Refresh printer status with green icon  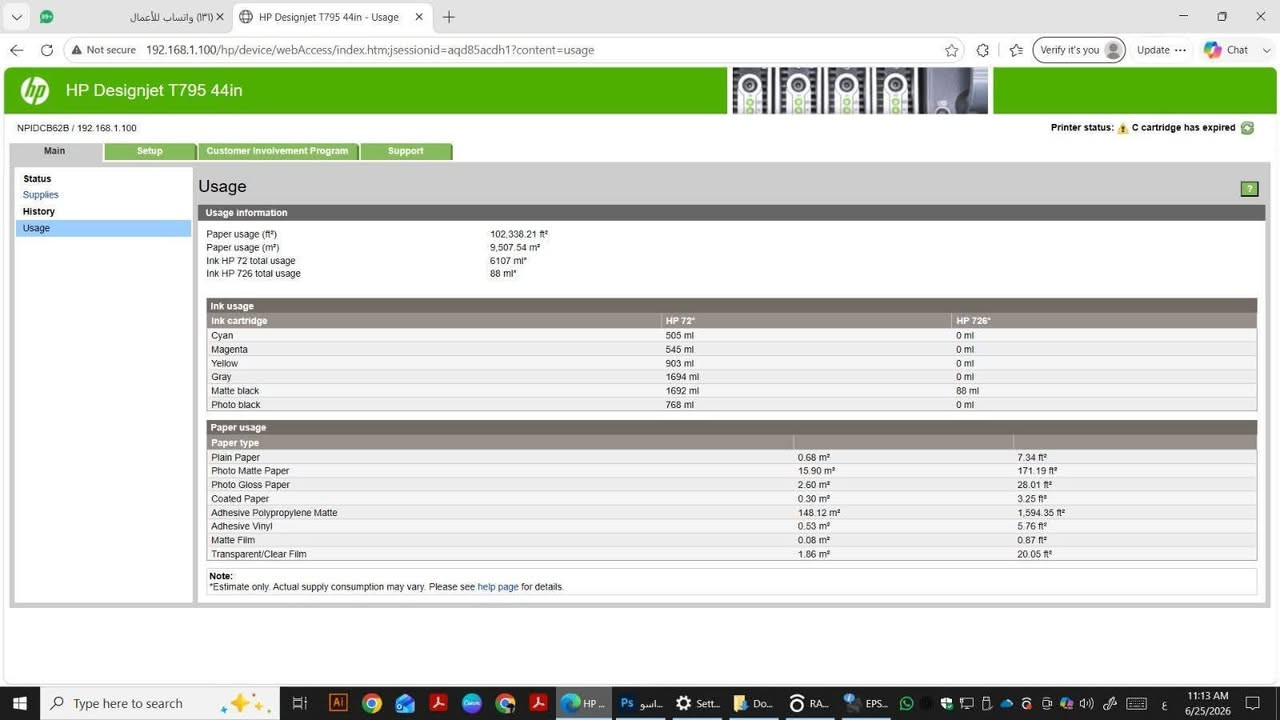click(x=1247, y=128)
